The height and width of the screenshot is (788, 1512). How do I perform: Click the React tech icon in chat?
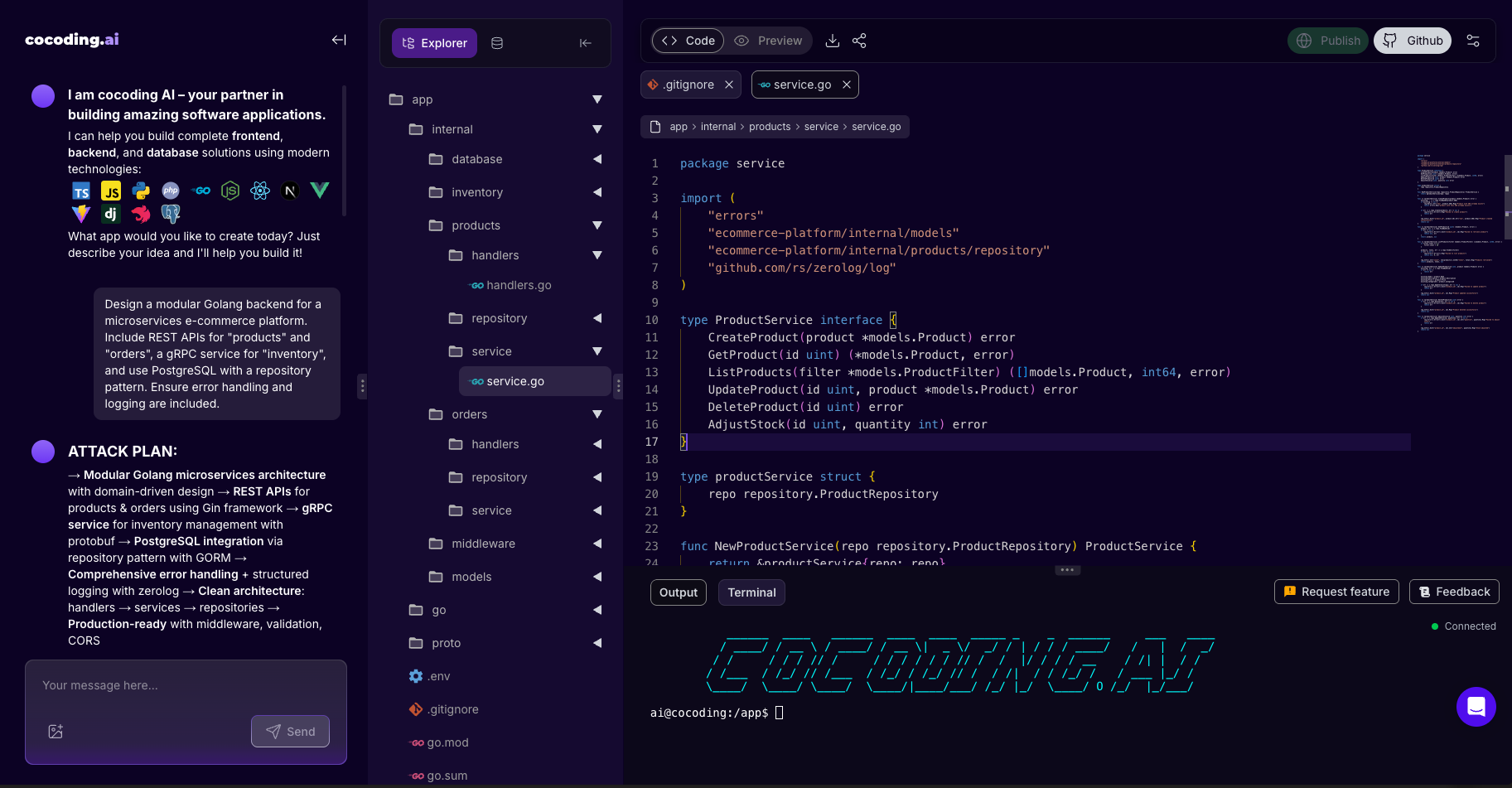coord(260,191)
